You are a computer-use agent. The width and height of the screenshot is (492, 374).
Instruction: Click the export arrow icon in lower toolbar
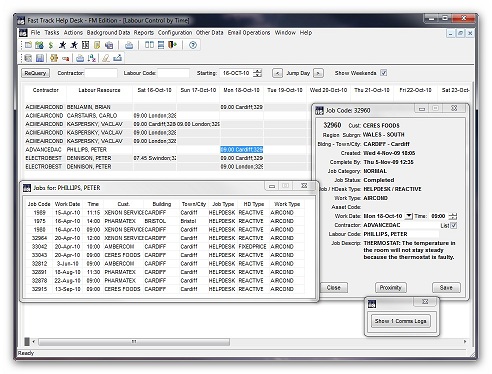[x=117, y=58]
